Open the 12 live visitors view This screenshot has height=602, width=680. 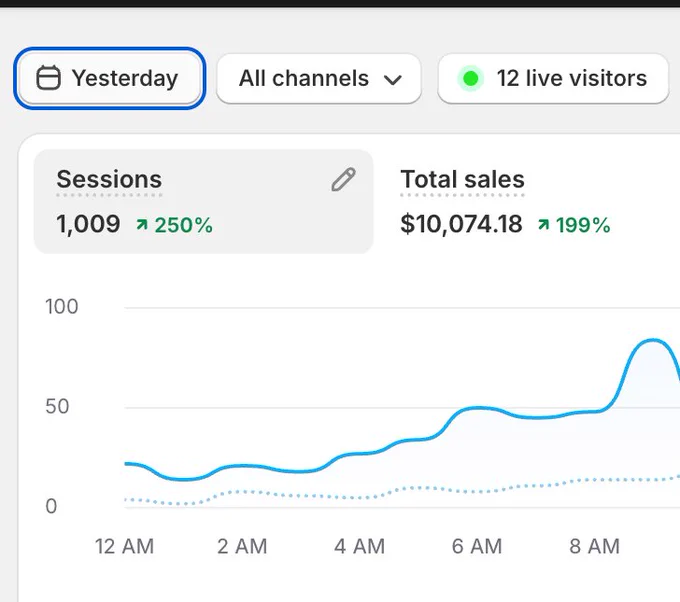click(553, 79)
